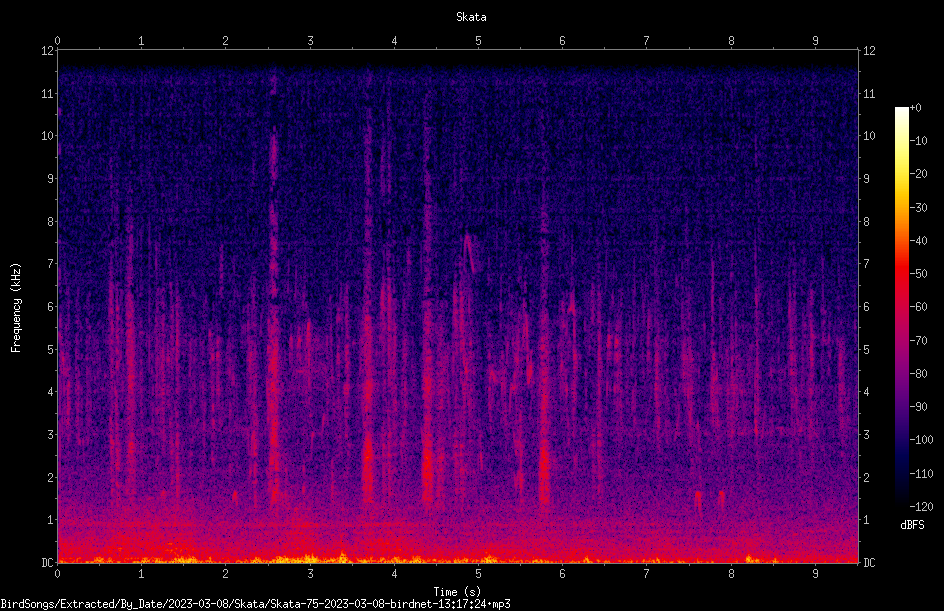Select the 9-second tick on the top time axis
The image size is (944, 611).
point(815,41)
